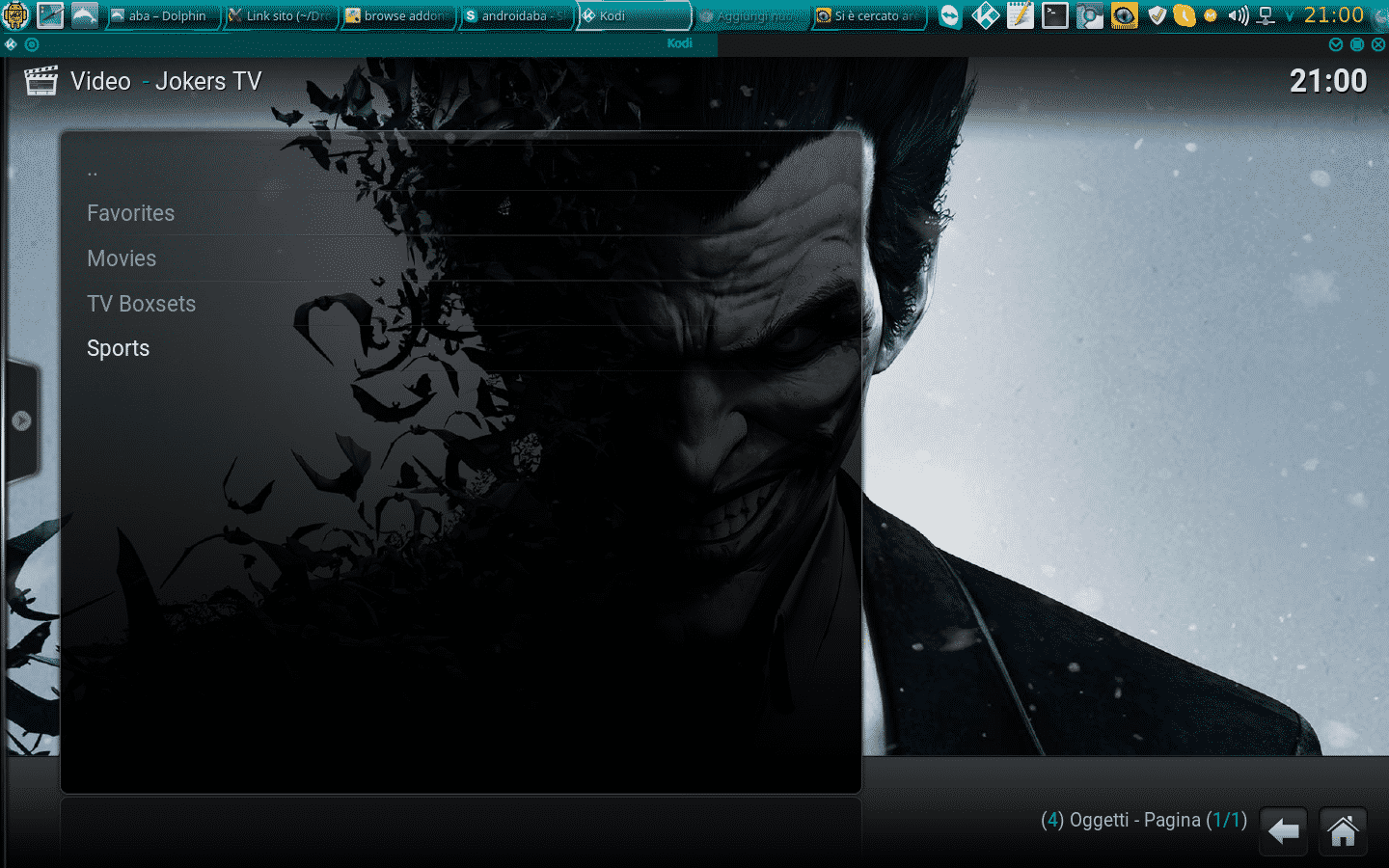The height and width of the screenshot is (868, 1389).
Task: Open the TV Boxsets item
Action: point(141,304)
